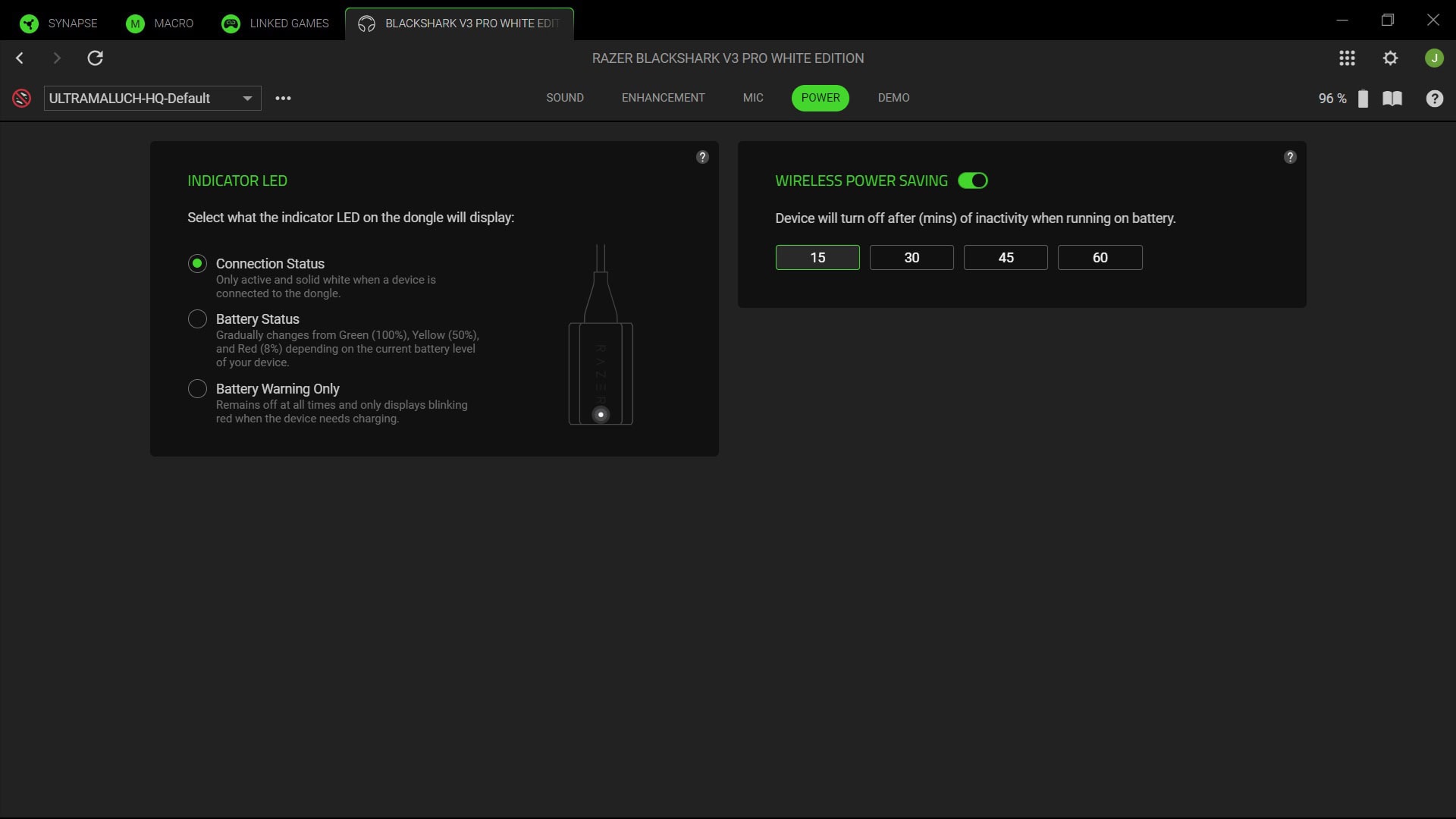
Task: Show help for Wireless Power Saving panel
Action: pyautogui.click(x=1290, y=157)
